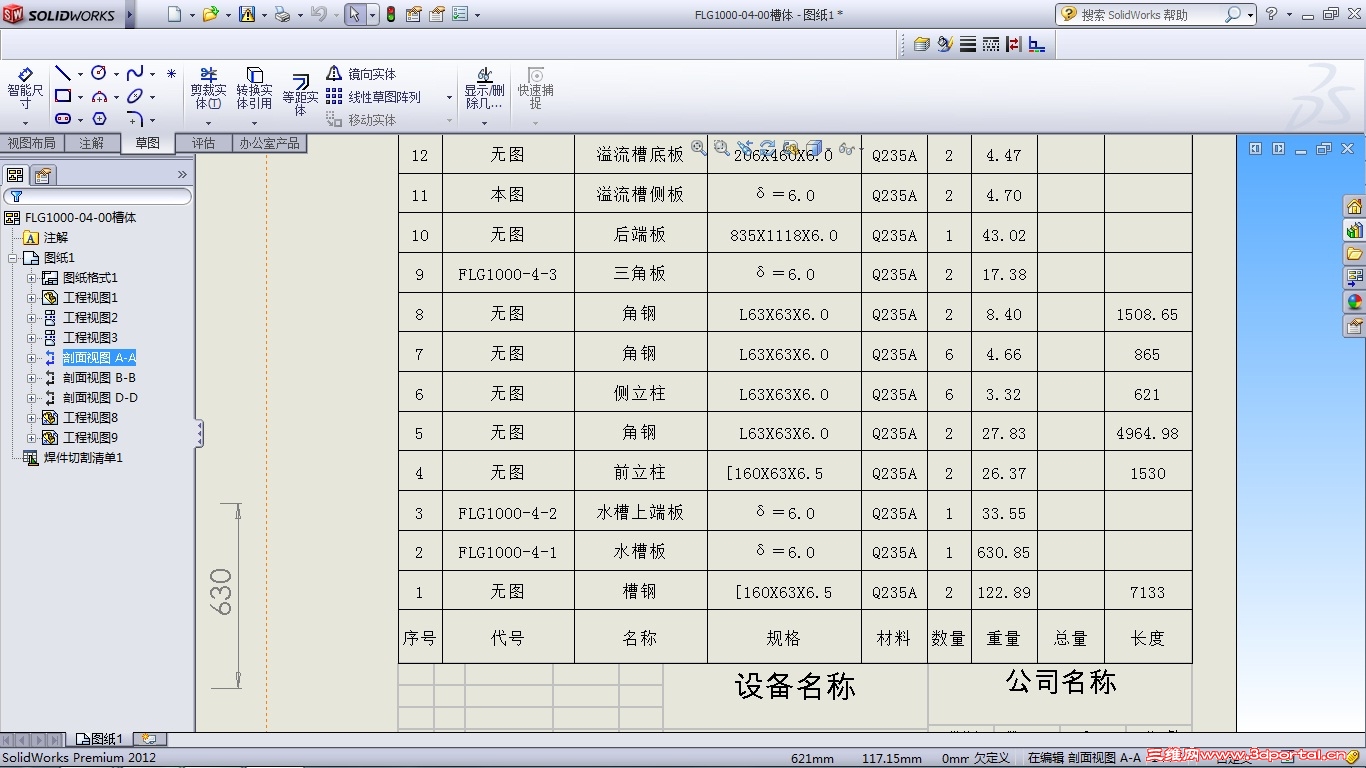Select 剖面视图 D-D in the tree

coord(100,398)
